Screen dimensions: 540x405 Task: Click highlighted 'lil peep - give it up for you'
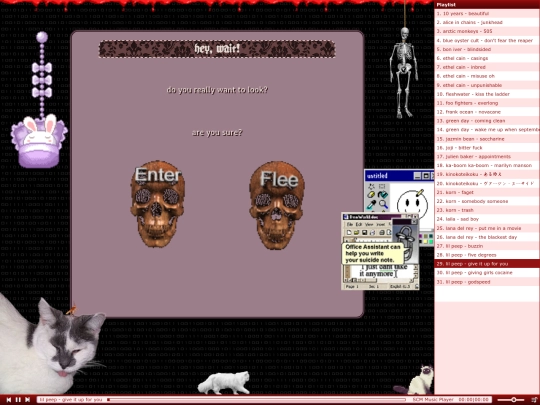(487, 264)
